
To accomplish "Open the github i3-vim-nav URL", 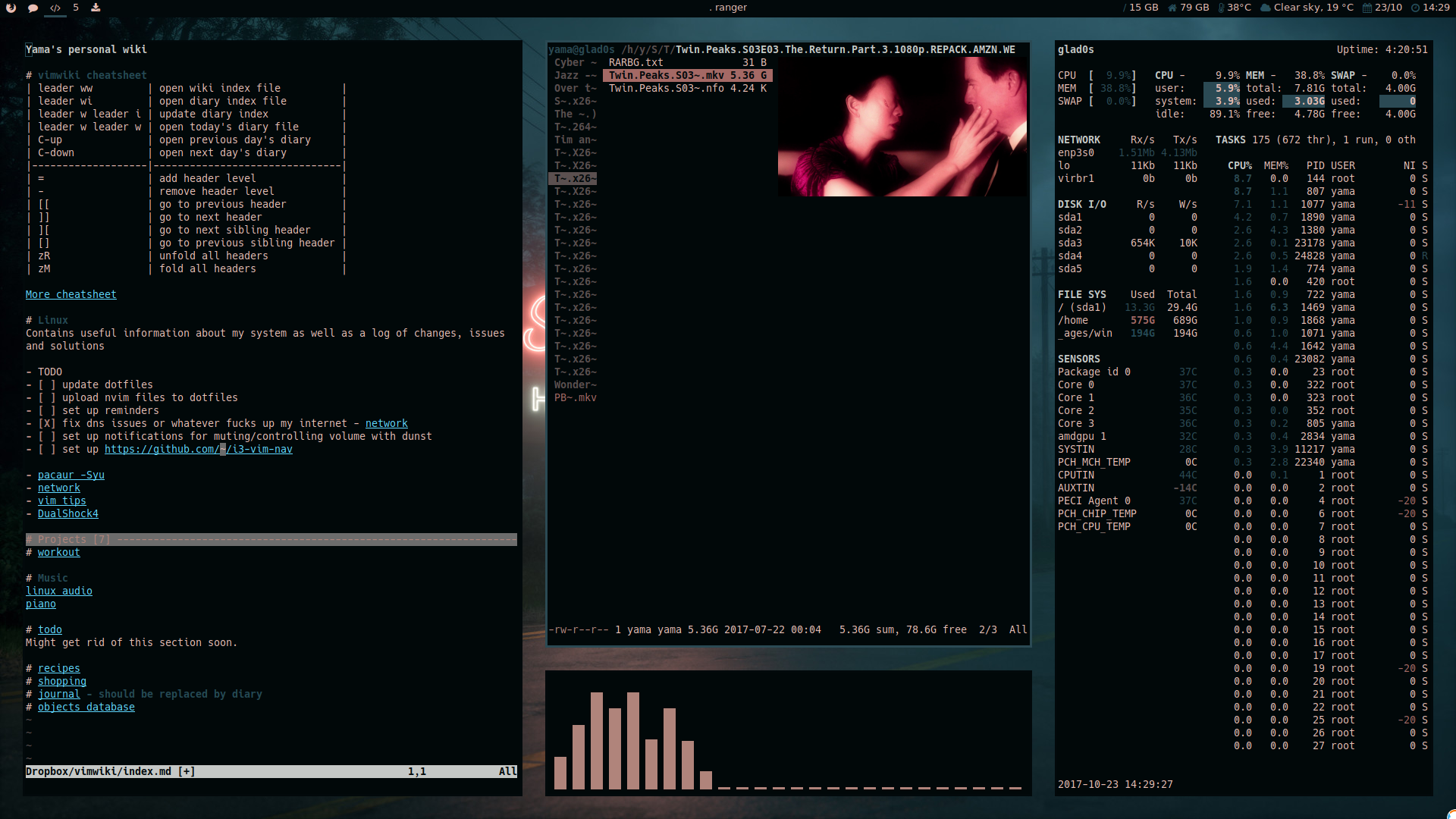I will pyautogui.click(x=199, y=449).
